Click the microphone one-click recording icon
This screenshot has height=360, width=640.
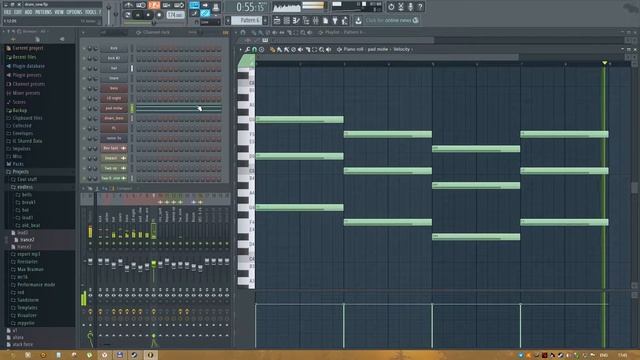(x=410, y=7)
